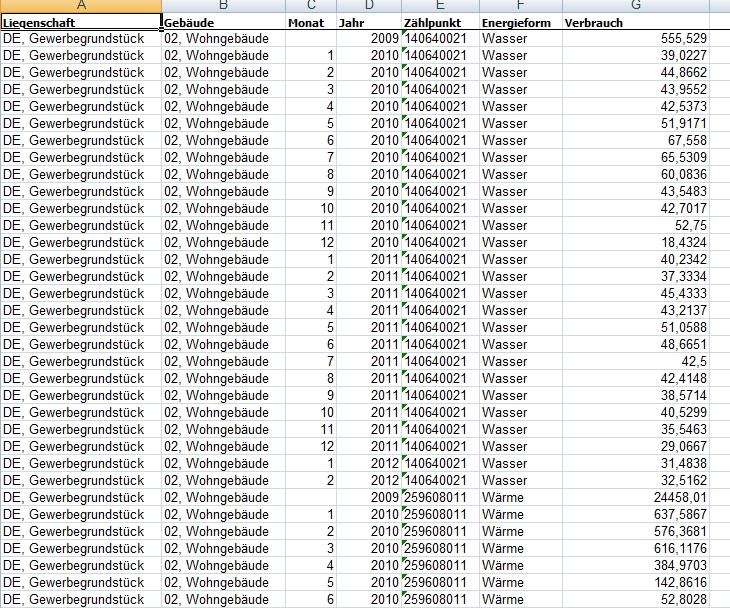Click the Verbrauch header cell
Viewport: 730px width, 608px height.
(x=635, y=22)
